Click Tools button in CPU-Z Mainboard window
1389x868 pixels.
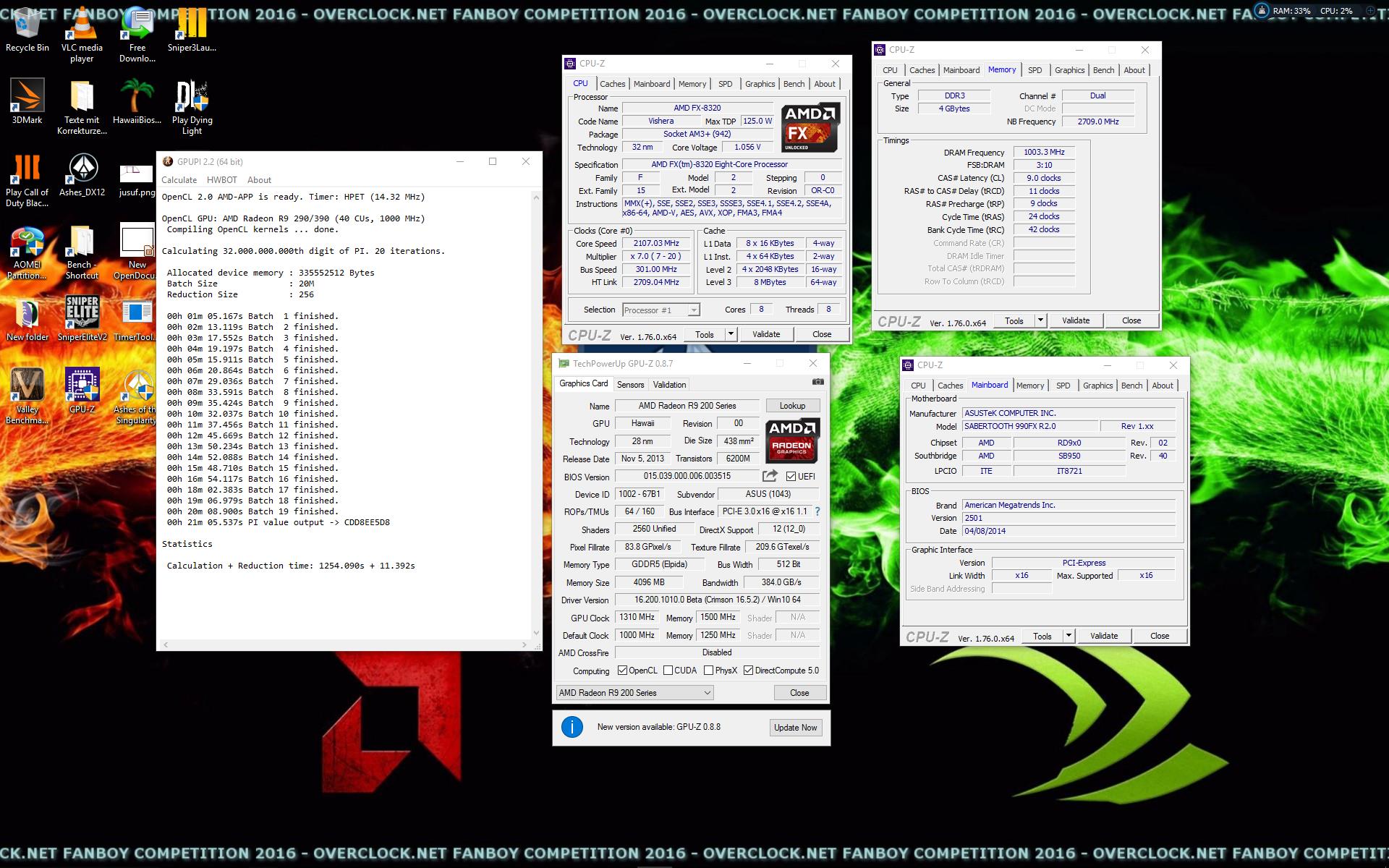(1042, 636)
